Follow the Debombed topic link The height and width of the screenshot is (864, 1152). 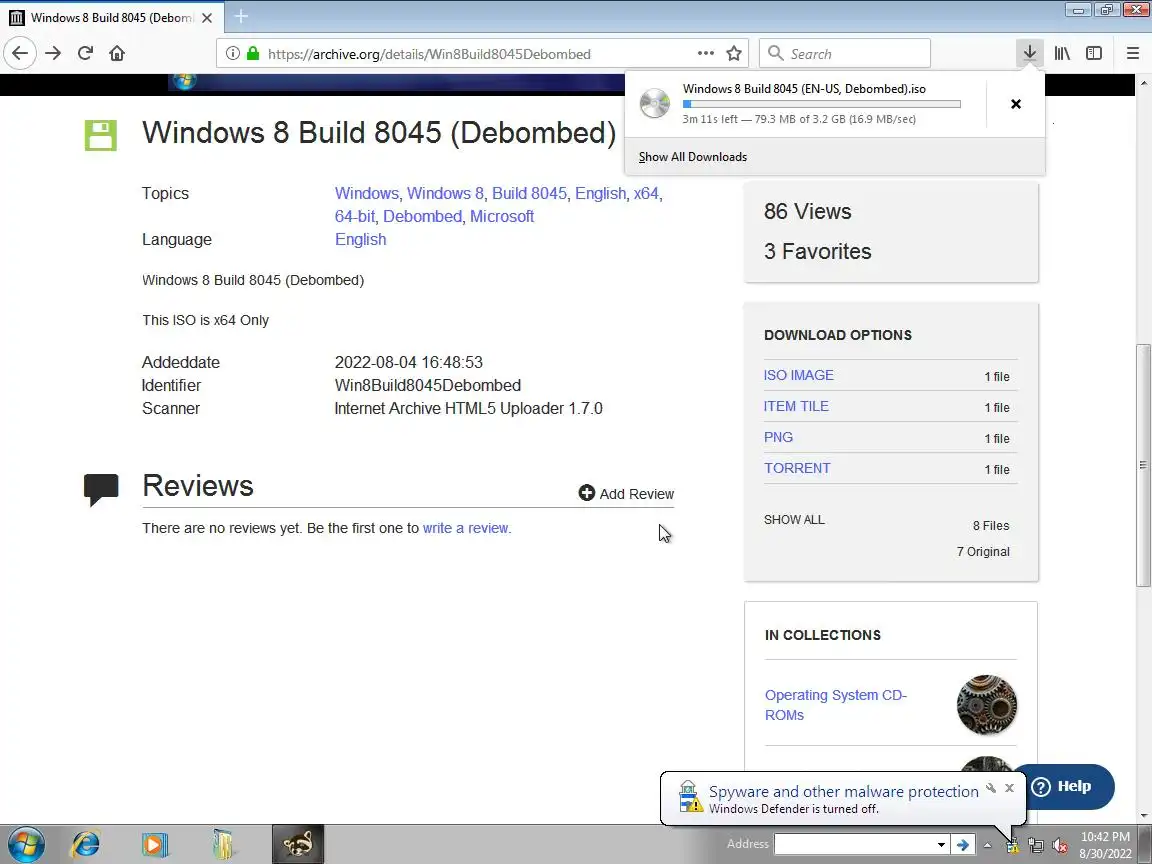(422, 217)
